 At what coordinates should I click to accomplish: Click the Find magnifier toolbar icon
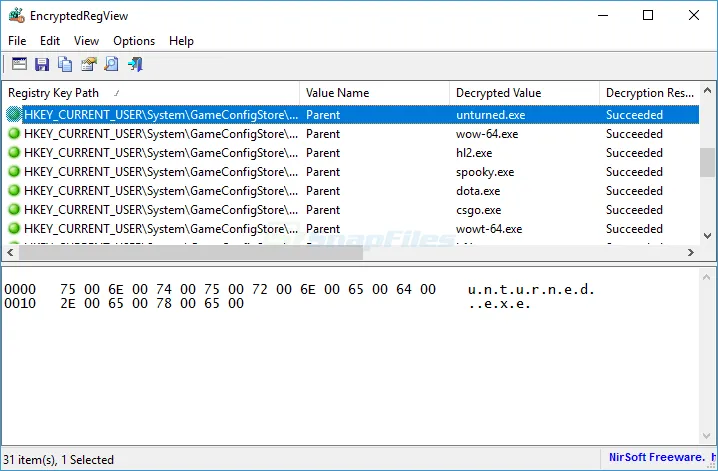[x=111, y=64]
